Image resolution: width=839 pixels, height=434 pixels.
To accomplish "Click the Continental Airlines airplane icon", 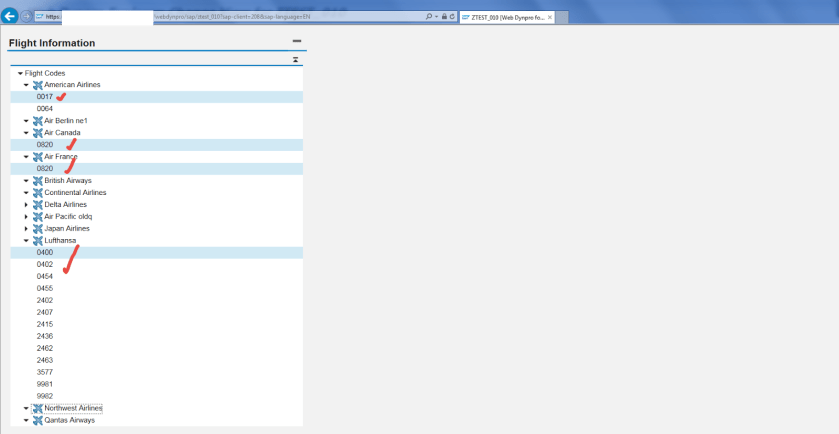I will [x=37, y=193].
